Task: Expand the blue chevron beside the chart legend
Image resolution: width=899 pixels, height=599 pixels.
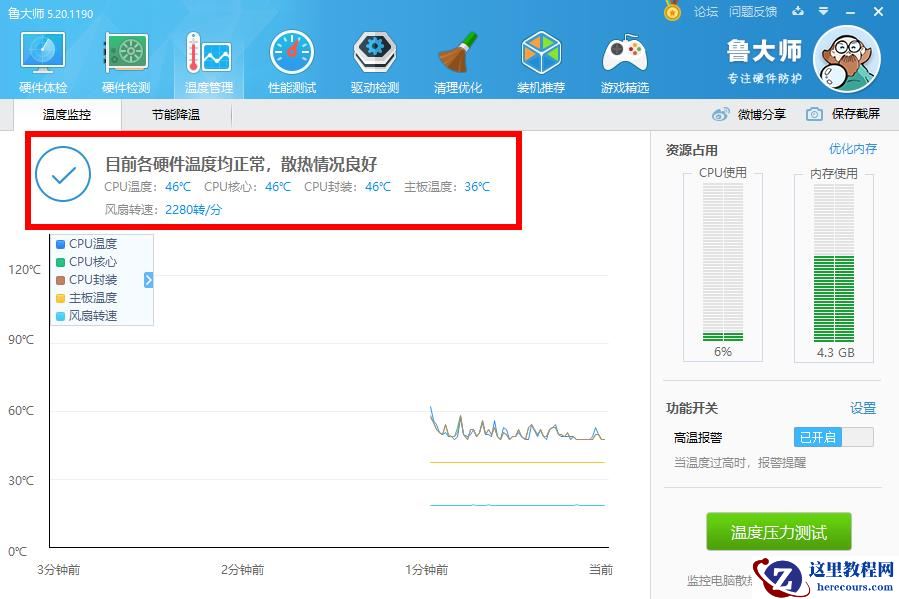Action: [148, 281]
